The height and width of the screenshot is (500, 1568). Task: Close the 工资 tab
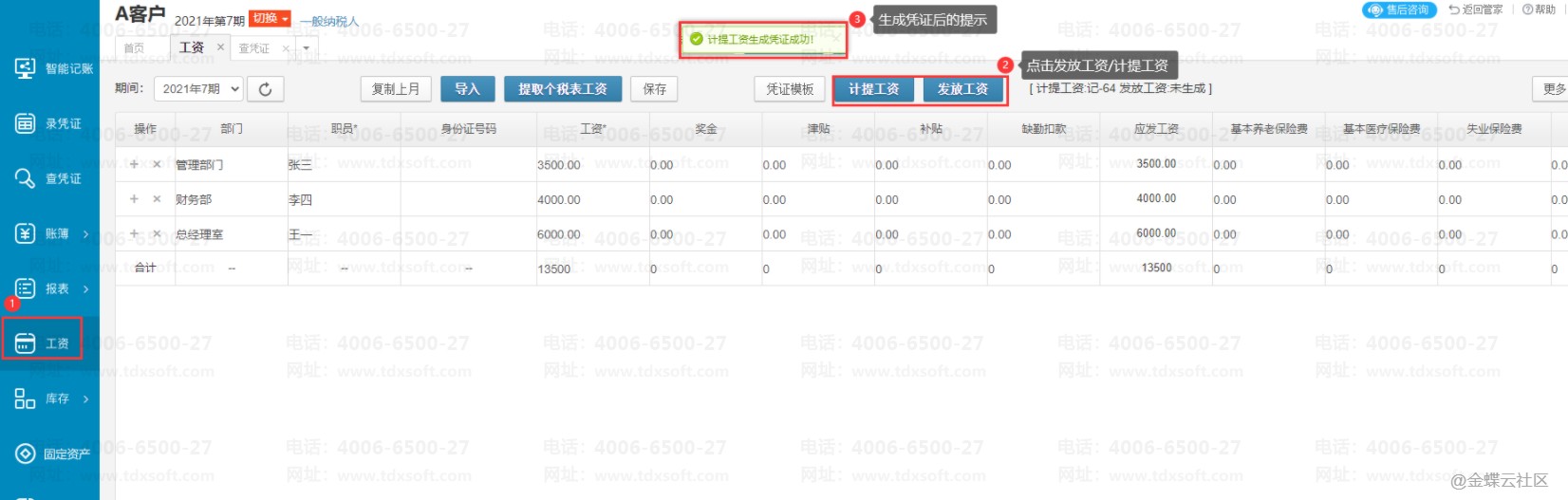coord(220,46)
